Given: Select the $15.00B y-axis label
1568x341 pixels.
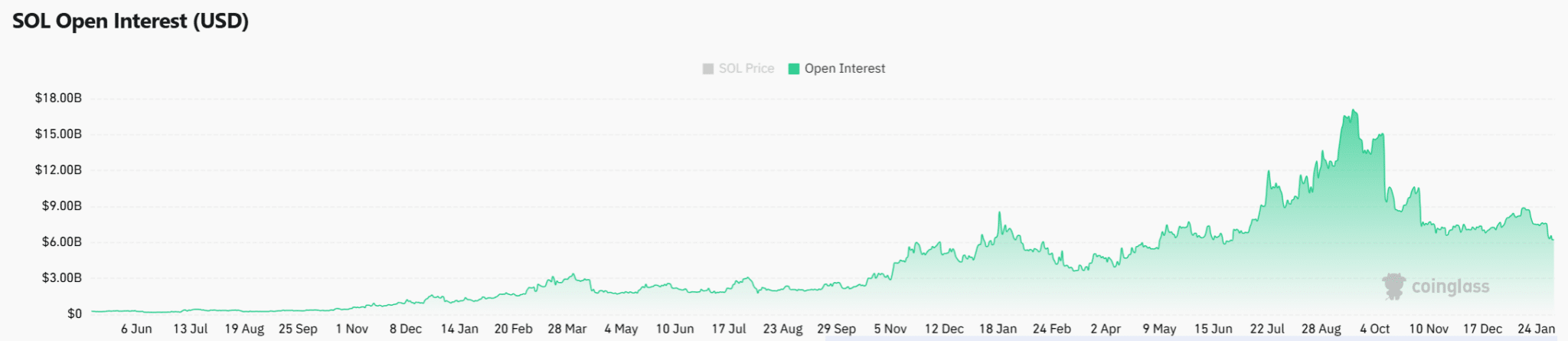Looking at the screenshot, I should click(x=58, y=134).
